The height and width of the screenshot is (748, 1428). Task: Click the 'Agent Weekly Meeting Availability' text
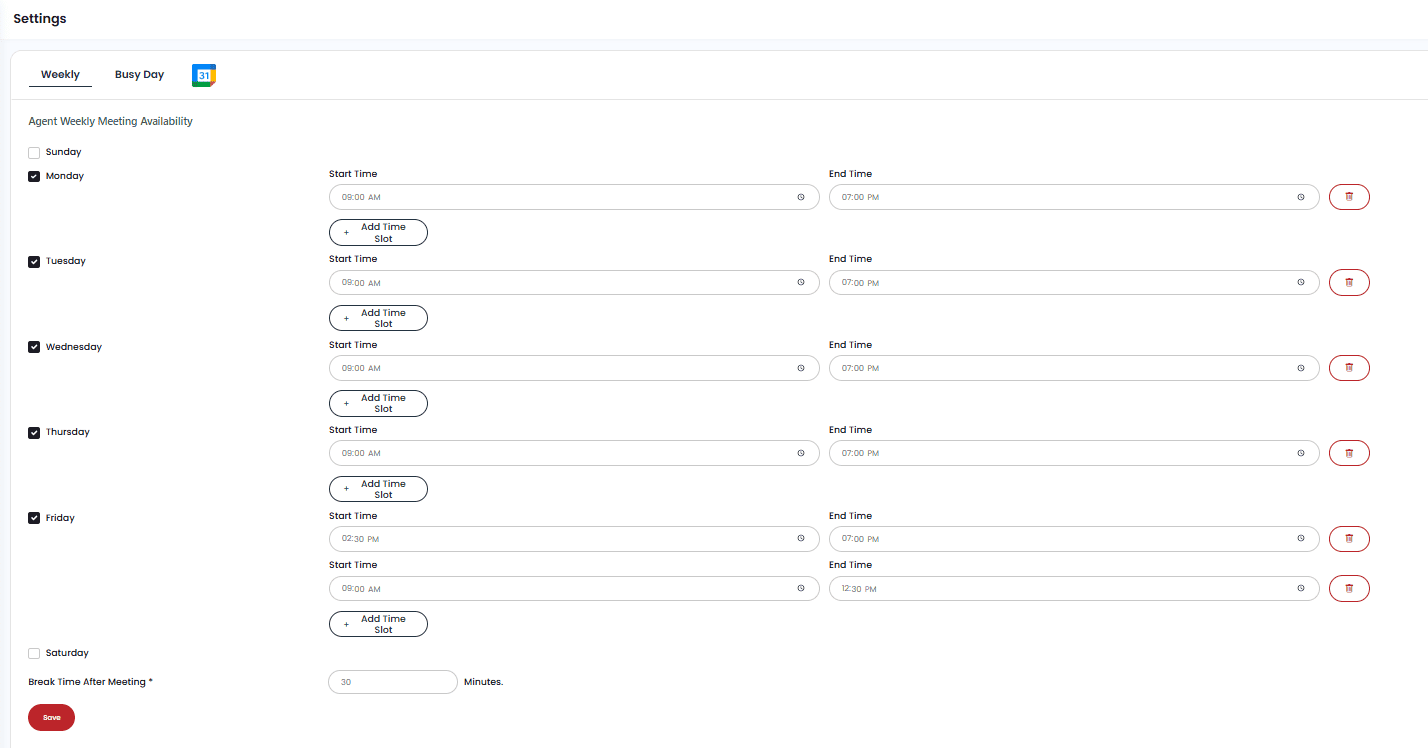(110, 121)
